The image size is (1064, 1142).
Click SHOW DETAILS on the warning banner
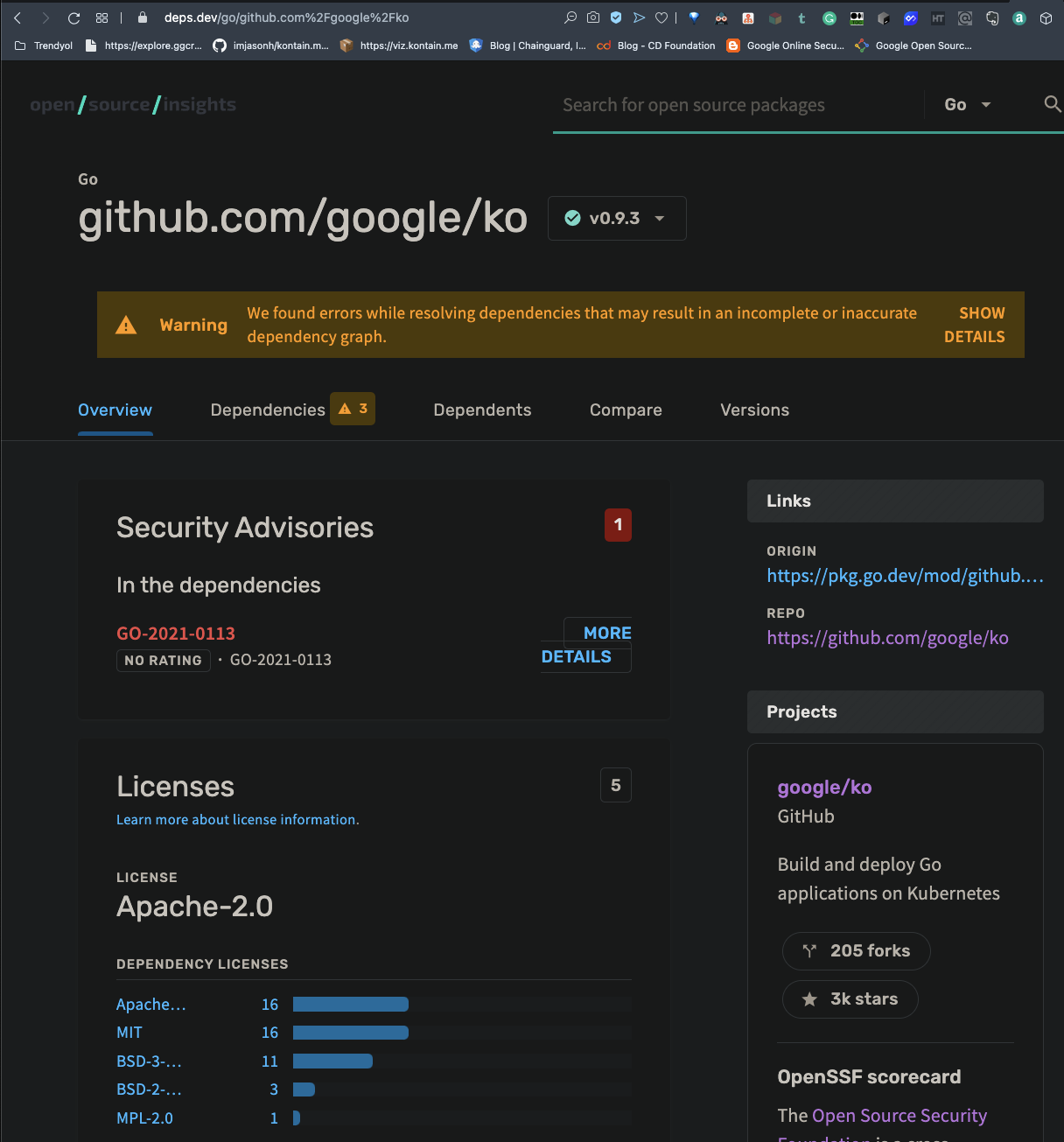click(974, 325)
